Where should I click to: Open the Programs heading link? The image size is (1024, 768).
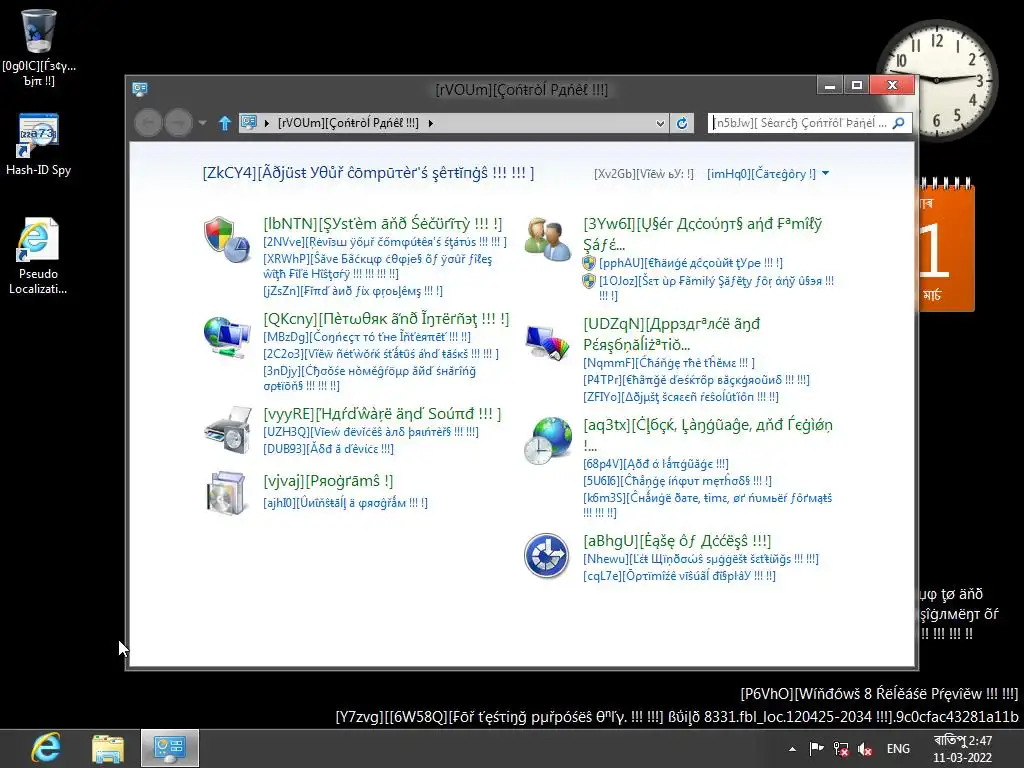pyautogui.click(x=328, y=481)
